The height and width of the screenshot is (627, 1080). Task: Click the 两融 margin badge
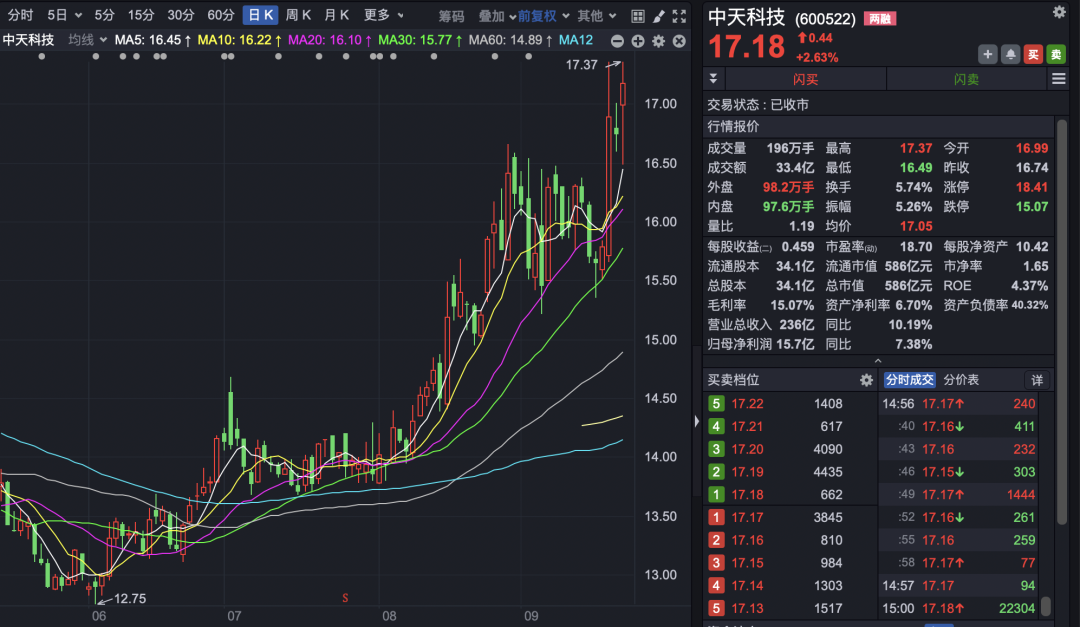(880, 19)
